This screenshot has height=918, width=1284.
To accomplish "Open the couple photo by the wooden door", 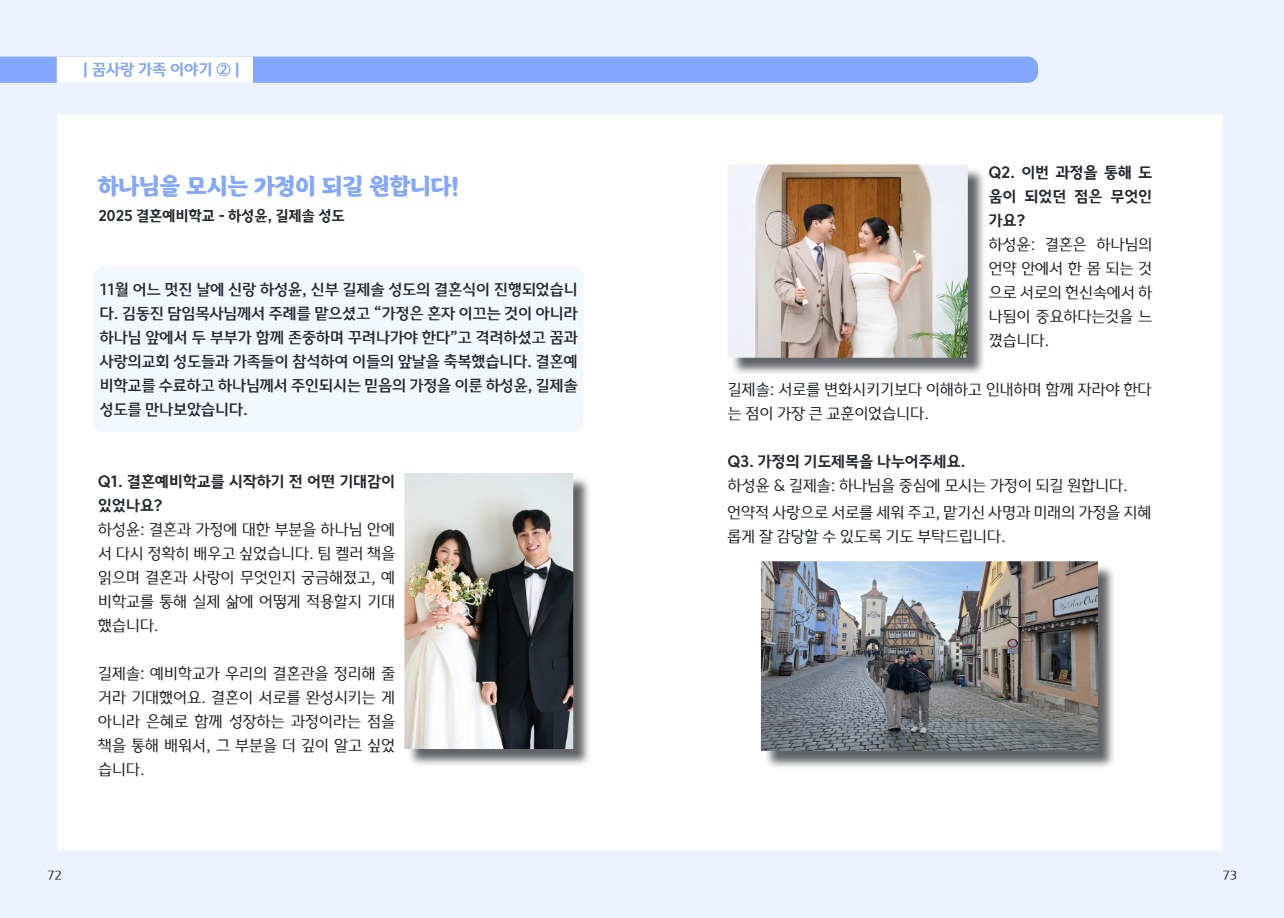I will [847, 261].
